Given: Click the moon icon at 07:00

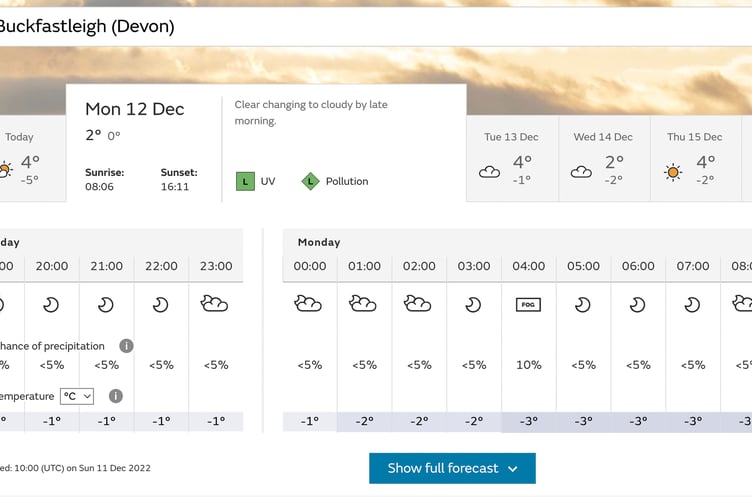Looking at the screenshot, I should [692, 304].
